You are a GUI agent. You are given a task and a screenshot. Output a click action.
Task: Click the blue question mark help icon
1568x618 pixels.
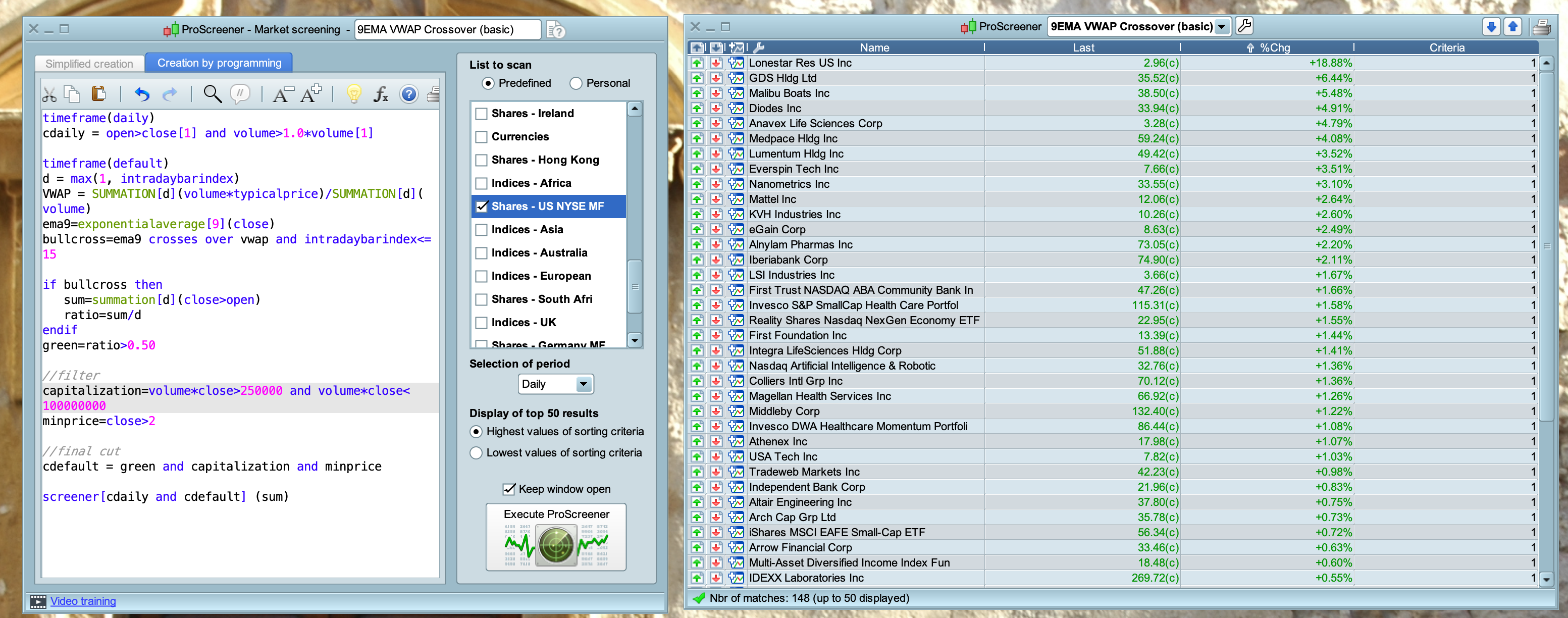click(x=408, y=94)
